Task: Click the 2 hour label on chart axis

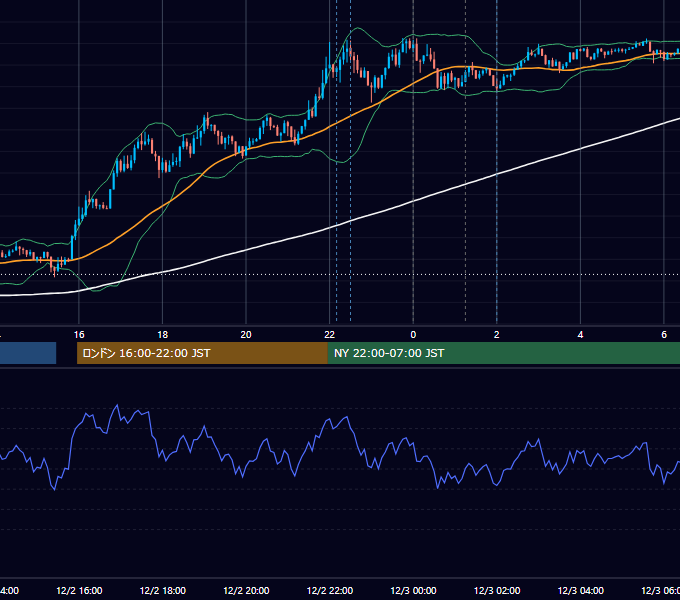Action: (x=497, y=334)
